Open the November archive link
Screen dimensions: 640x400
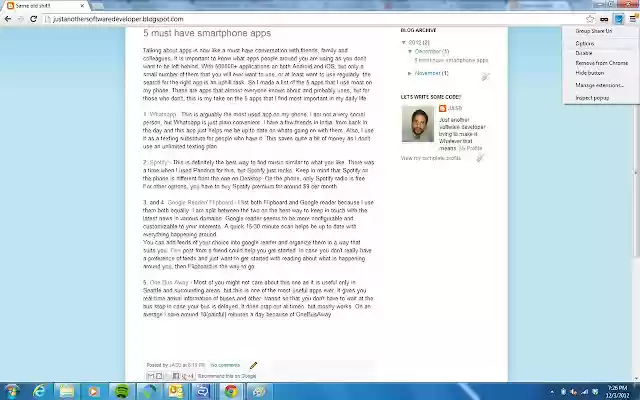pos(427,73)
